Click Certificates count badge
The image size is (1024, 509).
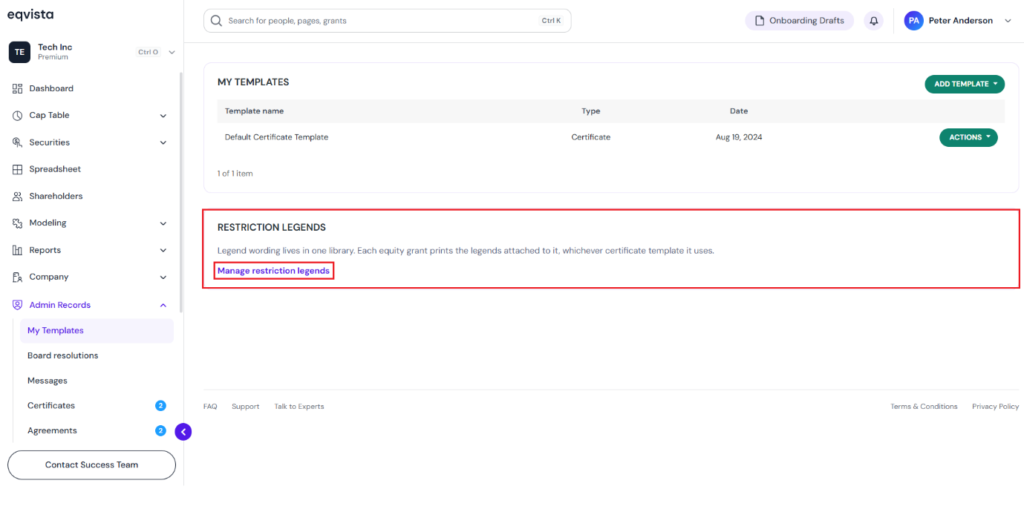point(161,406)
